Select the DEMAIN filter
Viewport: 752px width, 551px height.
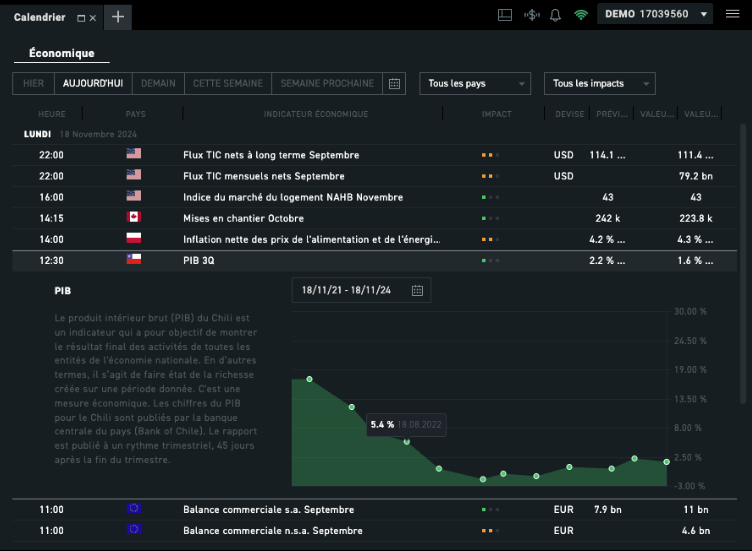(159, 83)
